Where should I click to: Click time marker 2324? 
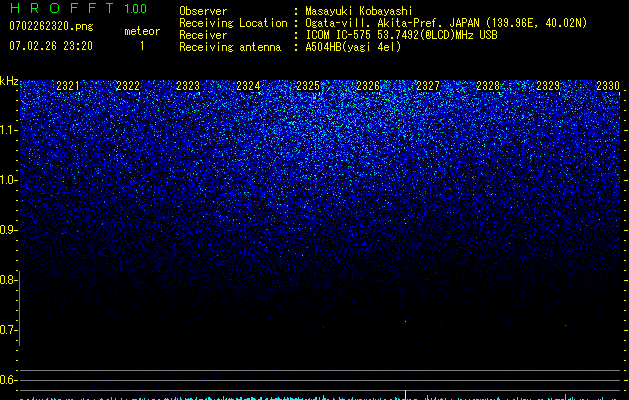pyautogui.click(x=248, y=86)
